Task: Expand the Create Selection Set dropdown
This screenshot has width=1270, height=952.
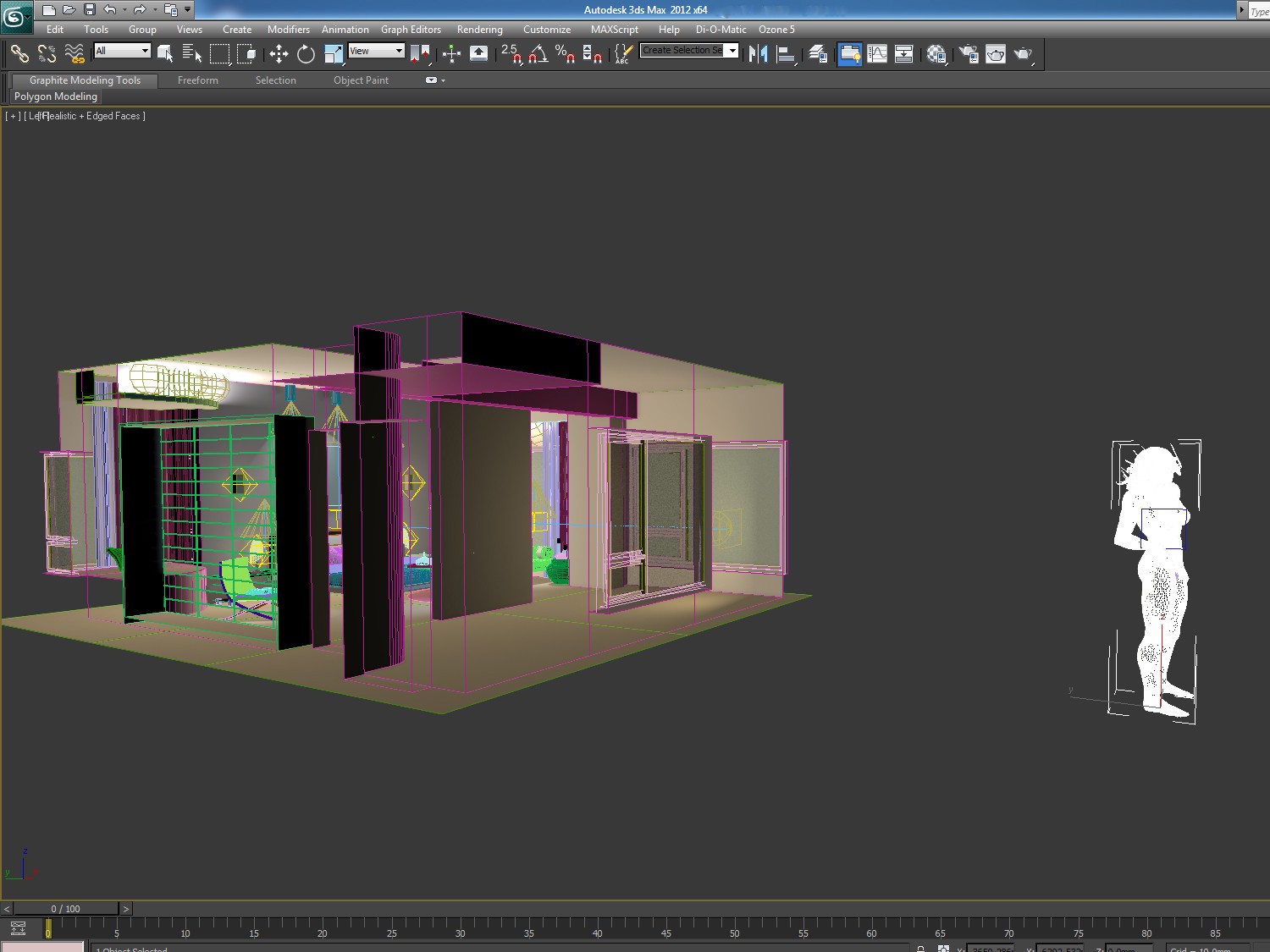Action: (732, 51)
